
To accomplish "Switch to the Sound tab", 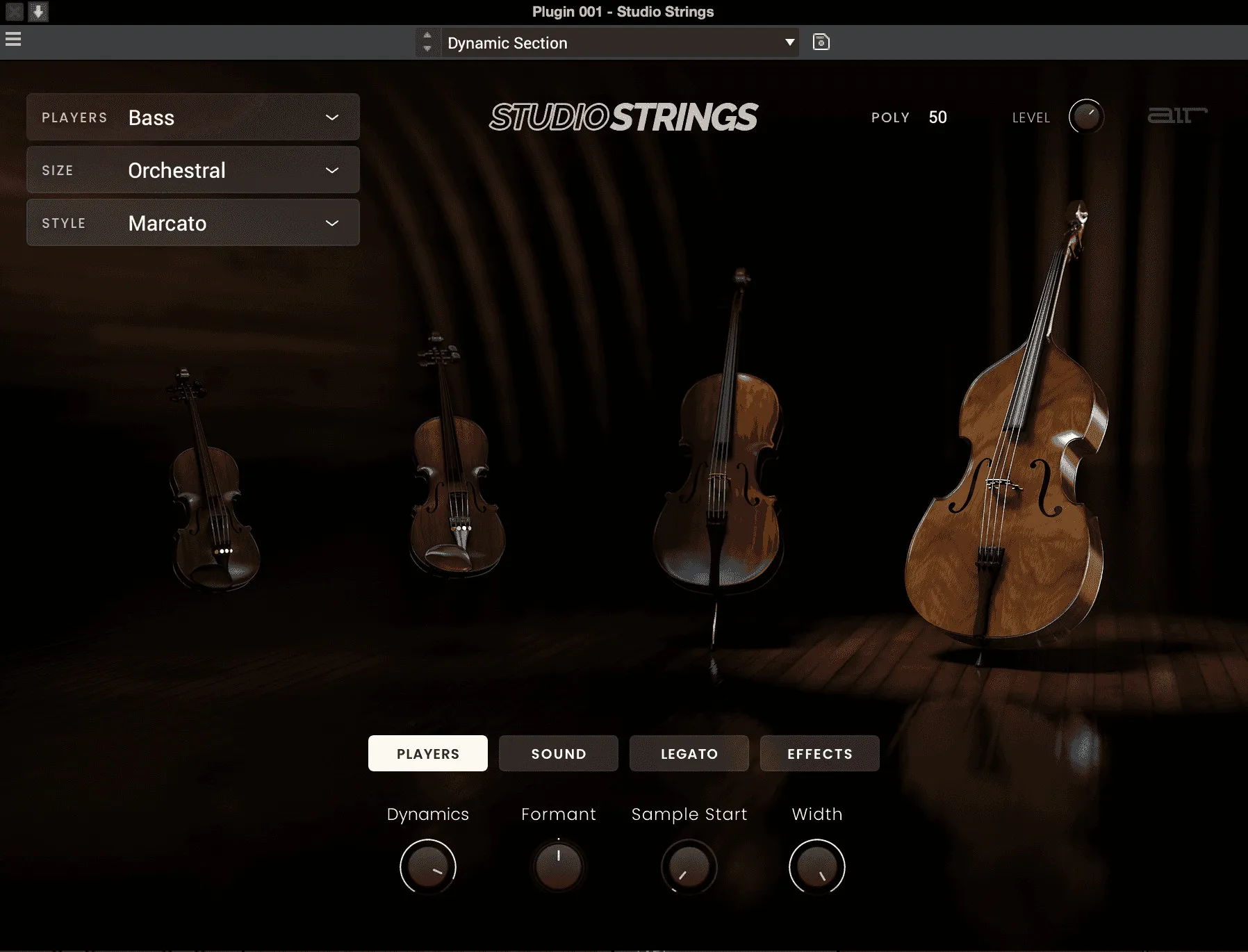I will (x=559, y=754).
